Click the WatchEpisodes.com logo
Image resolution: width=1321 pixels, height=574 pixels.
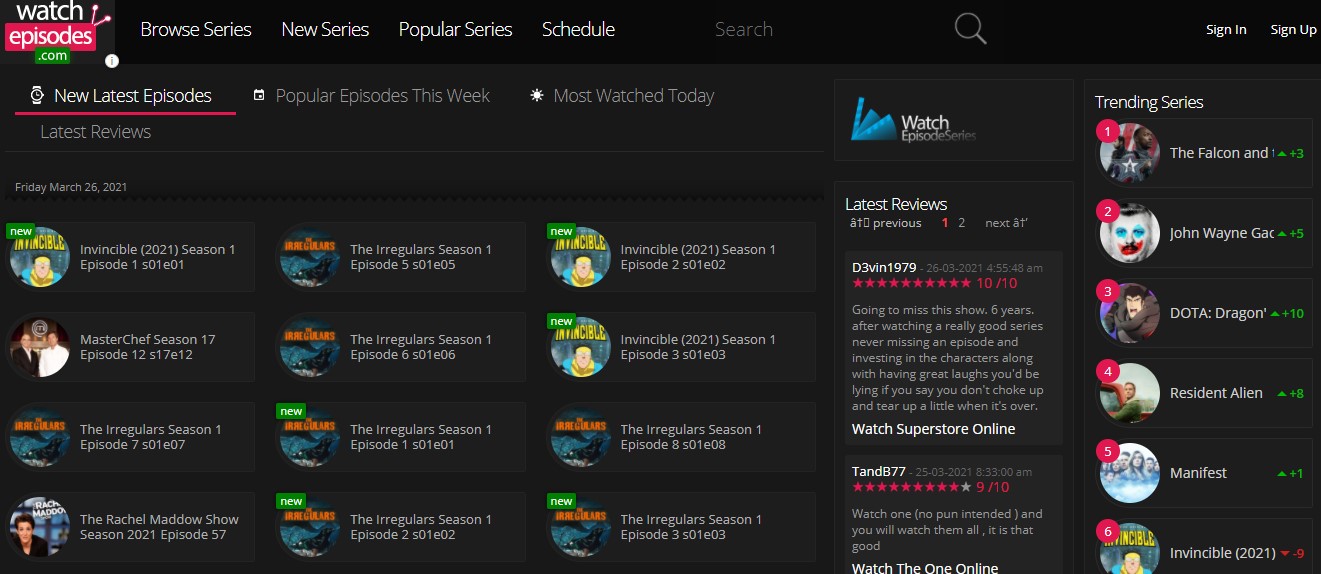57,33
